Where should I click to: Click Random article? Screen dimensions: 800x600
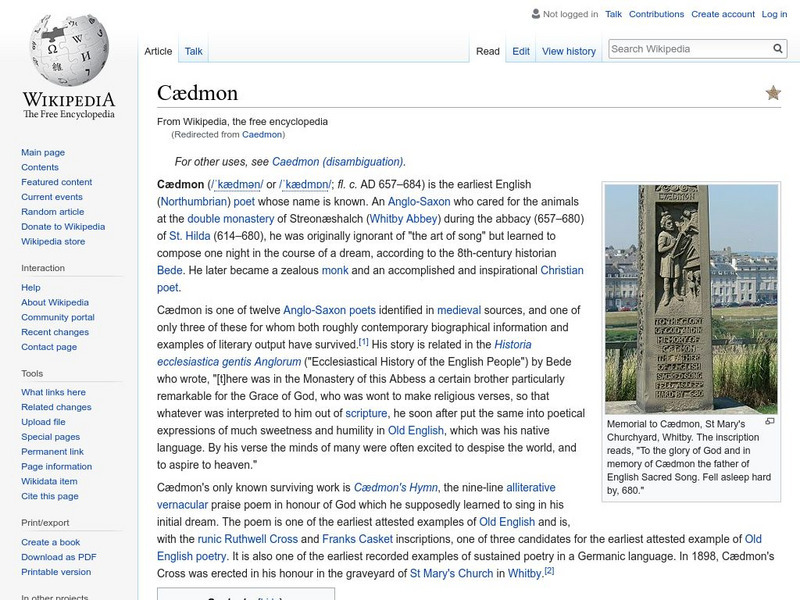[53, 211]
